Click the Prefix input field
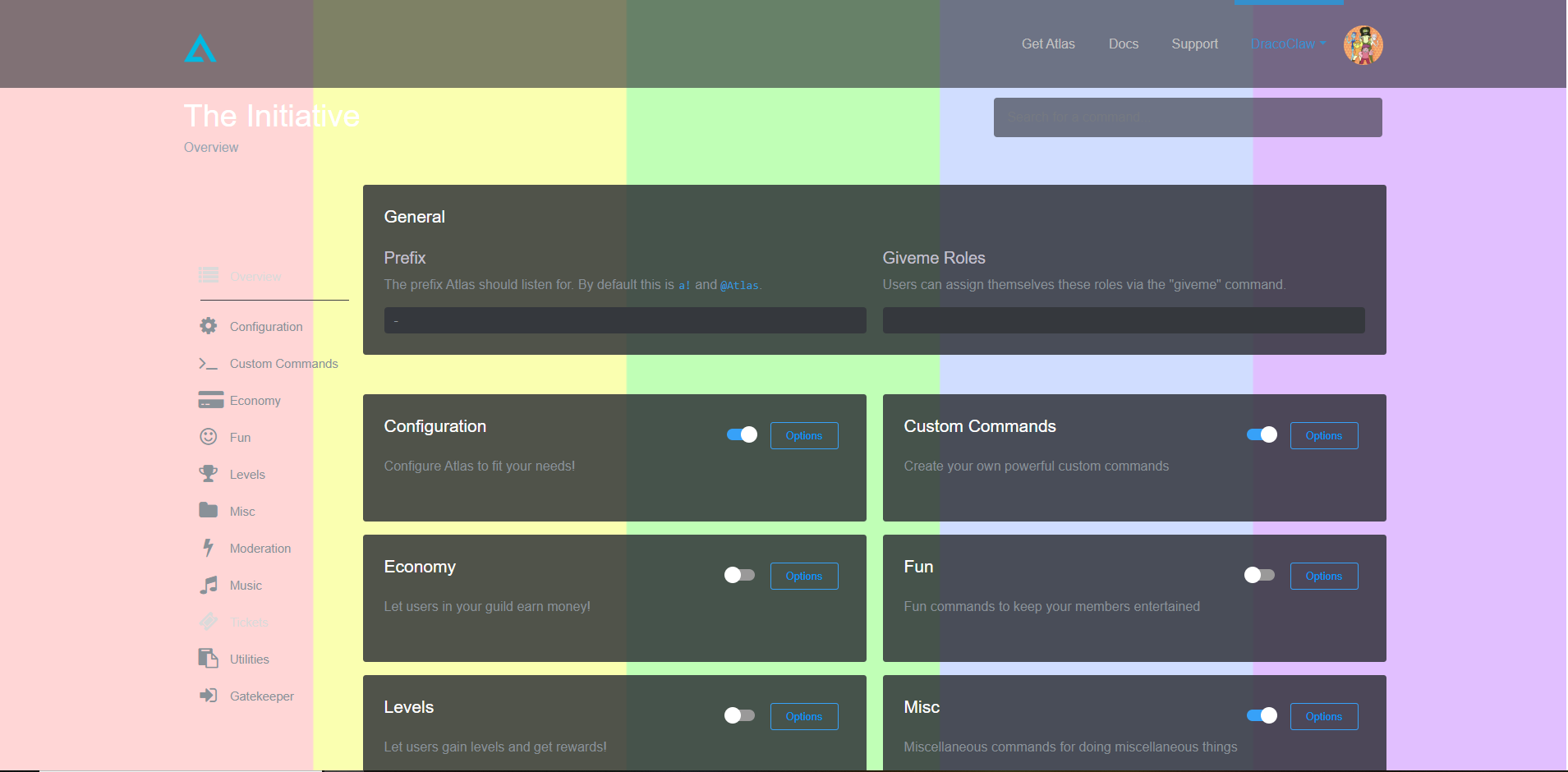The height and width of the screenshot is (772, 1568). tap(625, 320)
